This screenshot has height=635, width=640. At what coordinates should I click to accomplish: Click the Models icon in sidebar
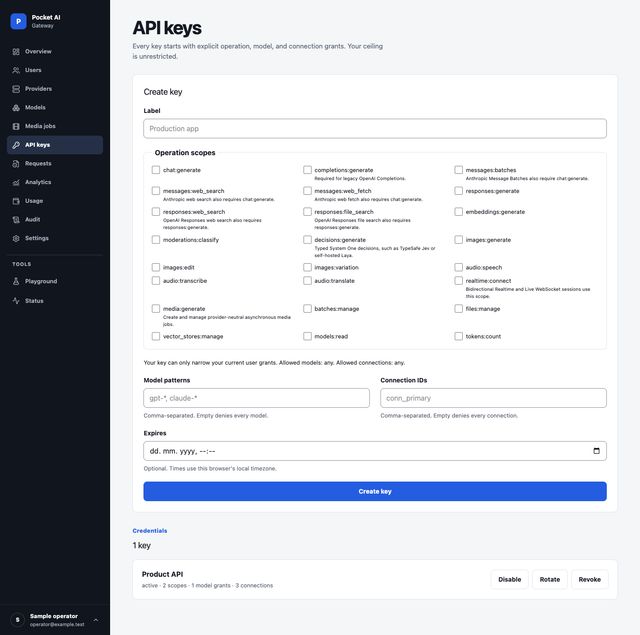pos(16,108)
